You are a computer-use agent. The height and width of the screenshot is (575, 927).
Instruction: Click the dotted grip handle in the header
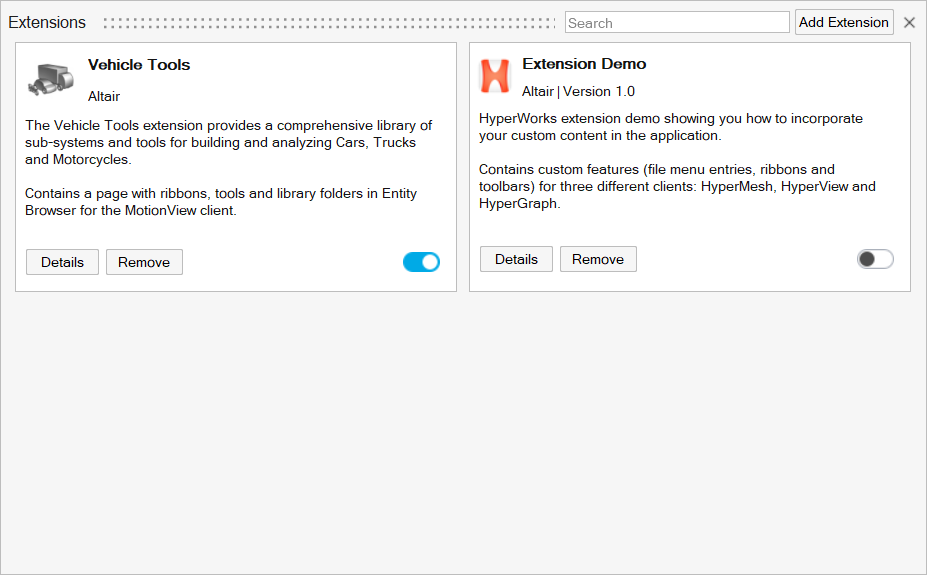point(329,23)
